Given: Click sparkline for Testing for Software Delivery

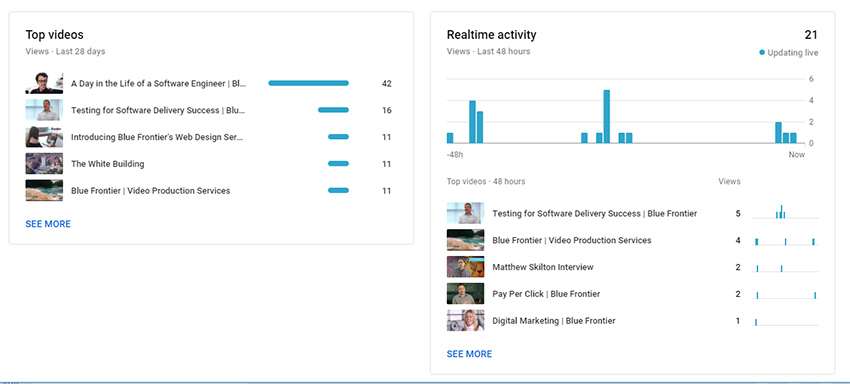Looking at the screenshot, I should click(x=785, y=212).
